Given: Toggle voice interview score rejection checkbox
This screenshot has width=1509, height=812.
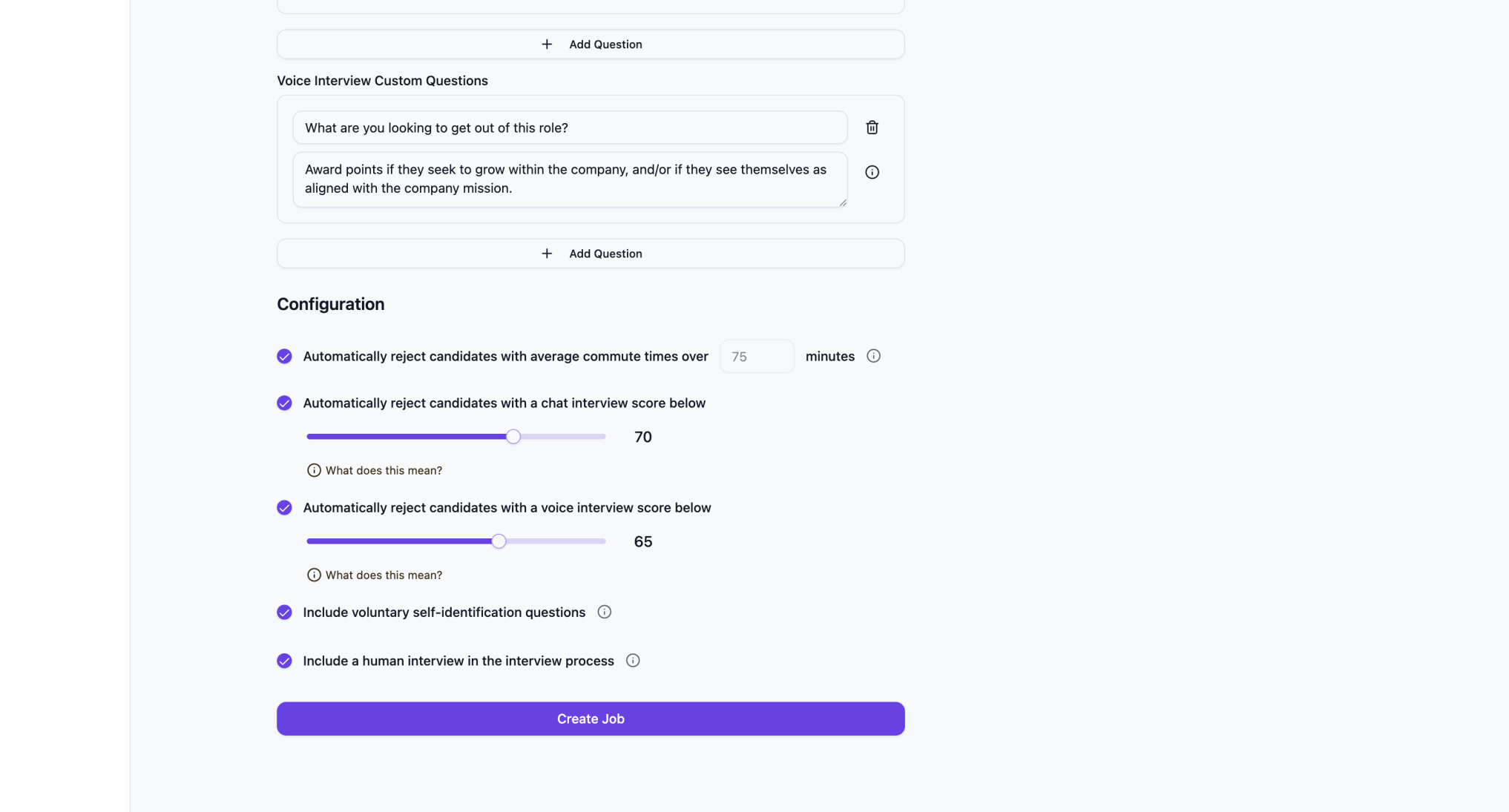Looking at the screenshot, I should pyautogui.click(x=284, y=508).
